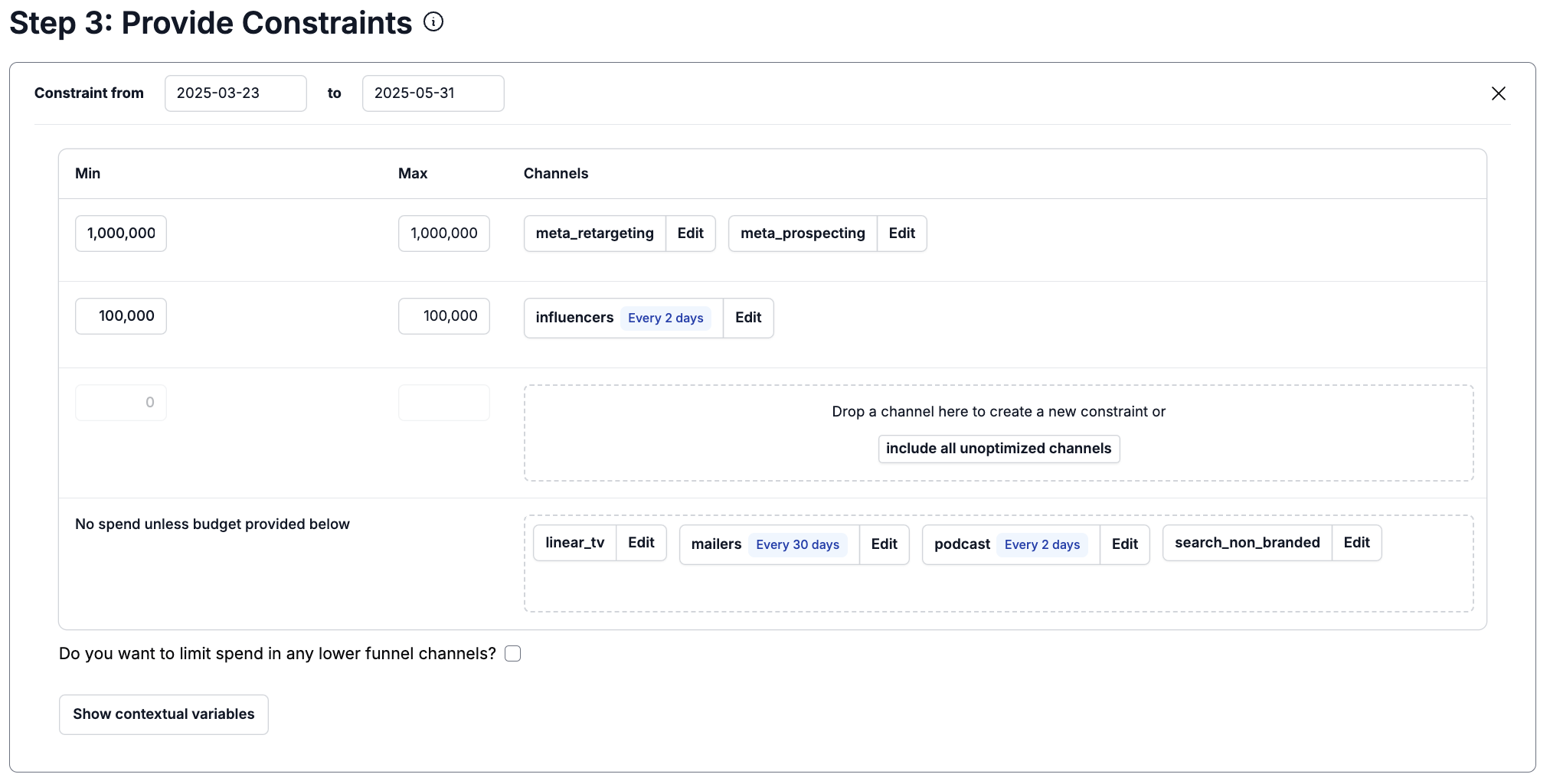Click the info icon beside Provide Constraints heading
The image size is (1550, 784).
tap(433, 22)
